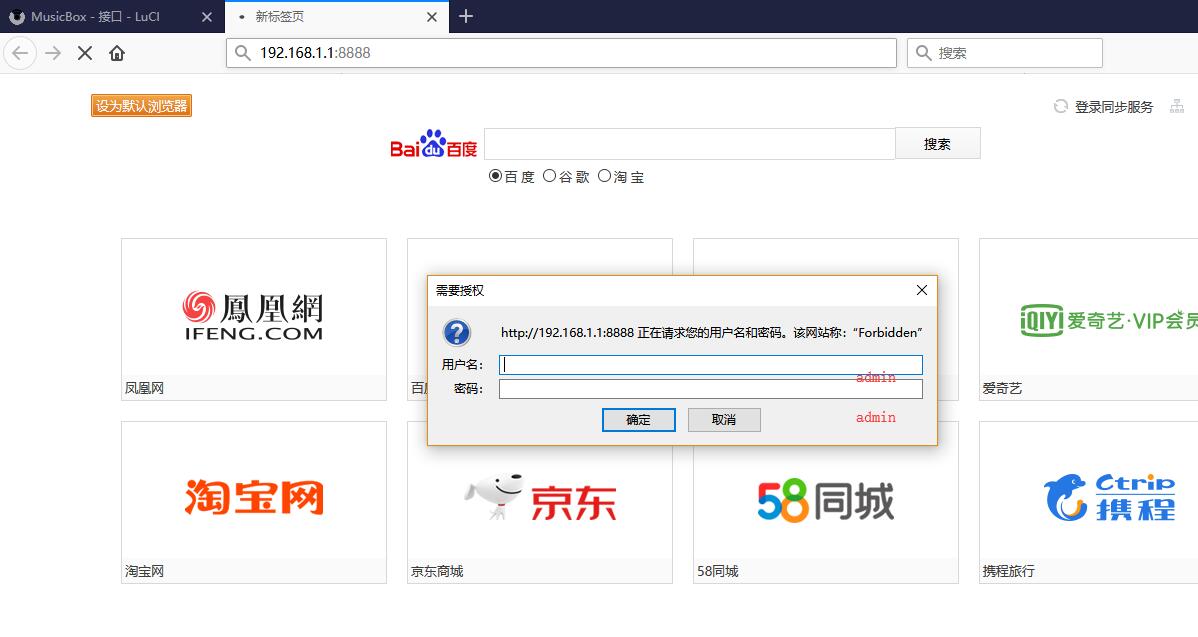Click the 京东商城 caption text

(x=437, y=571)
